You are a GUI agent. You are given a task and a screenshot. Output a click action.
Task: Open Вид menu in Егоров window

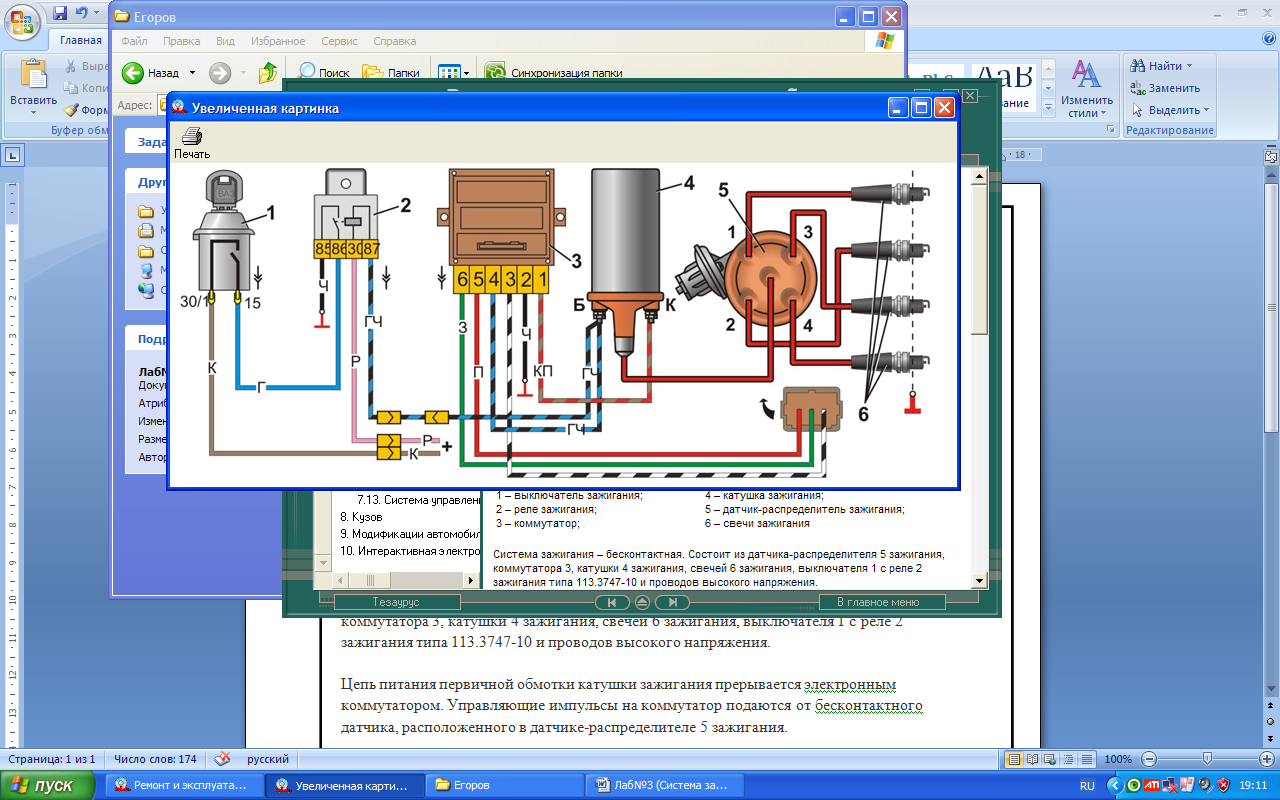(225, 42)
